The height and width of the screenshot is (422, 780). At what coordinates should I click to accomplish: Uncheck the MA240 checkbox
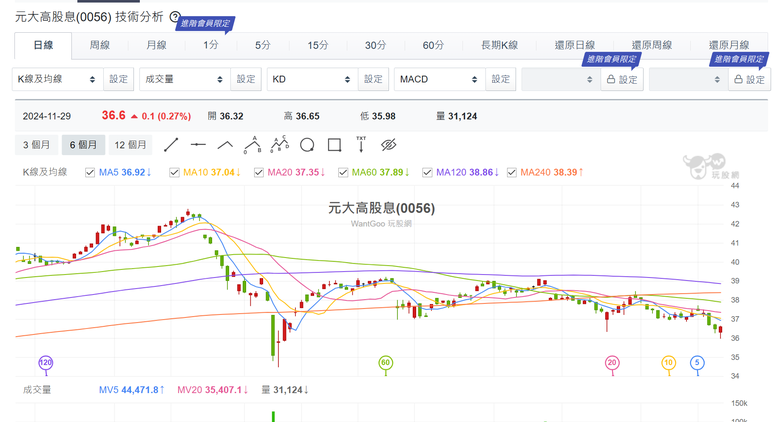point(511,172)
